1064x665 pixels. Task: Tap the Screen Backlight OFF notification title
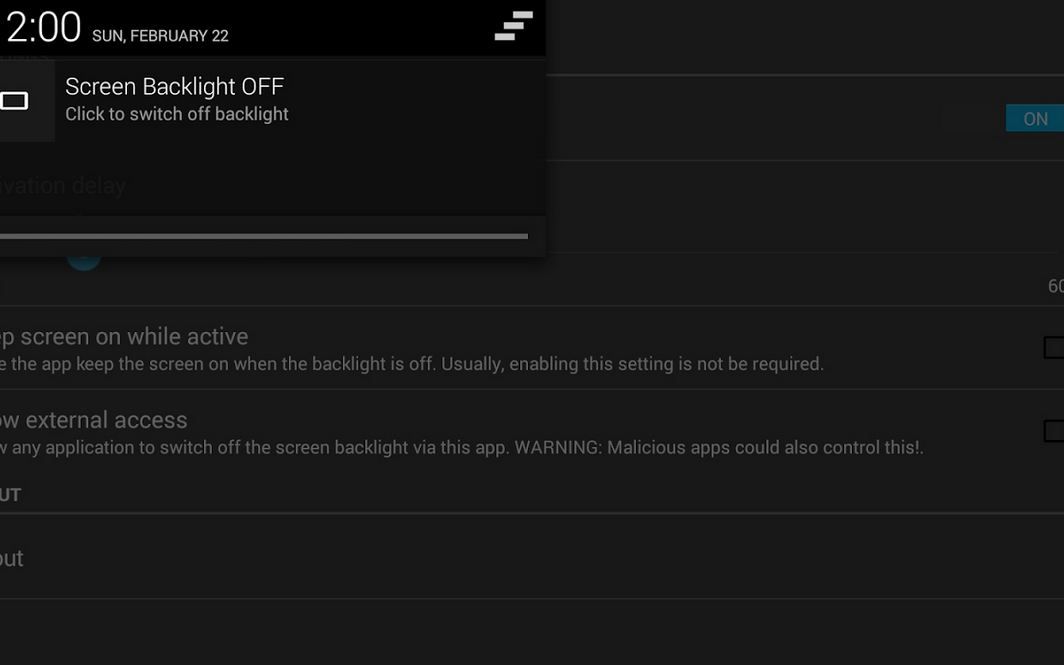[x=174, y=87]
